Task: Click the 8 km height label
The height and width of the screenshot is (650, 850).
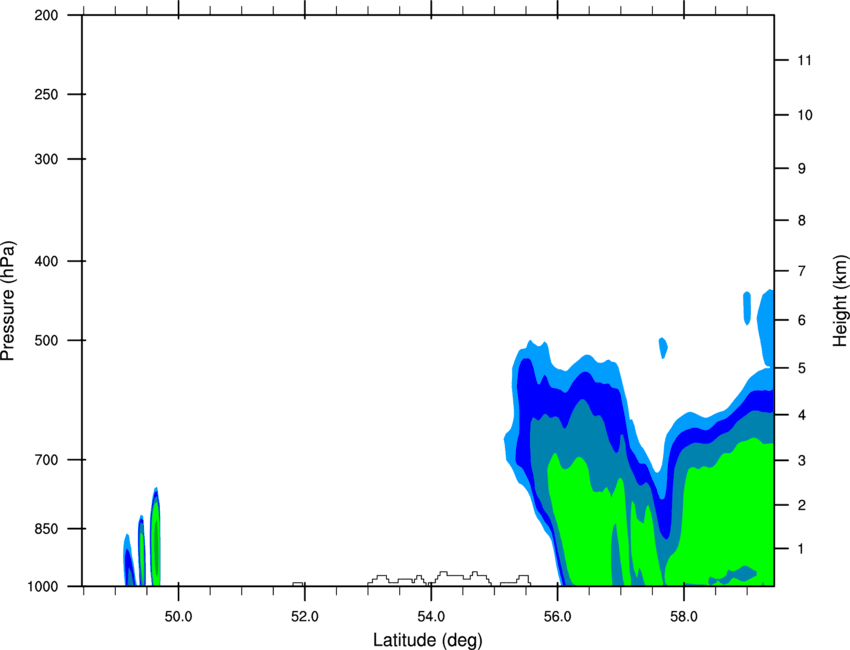Action: [802, 221]
